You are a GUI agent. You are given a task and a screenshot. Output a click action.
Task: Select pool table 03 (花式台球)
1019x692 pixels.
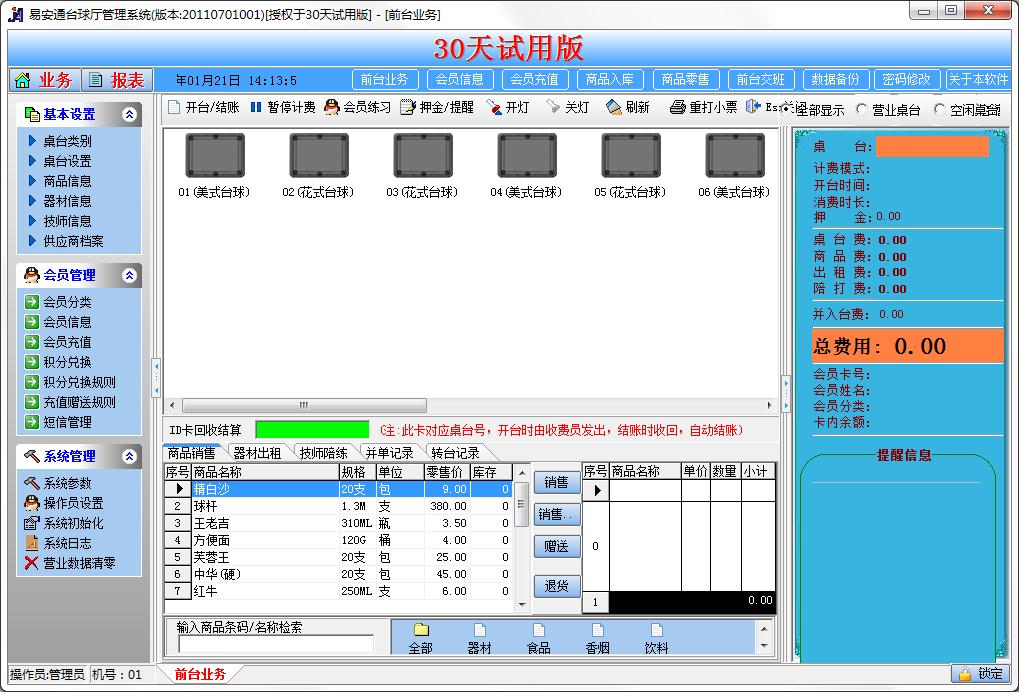coord(423,157)
